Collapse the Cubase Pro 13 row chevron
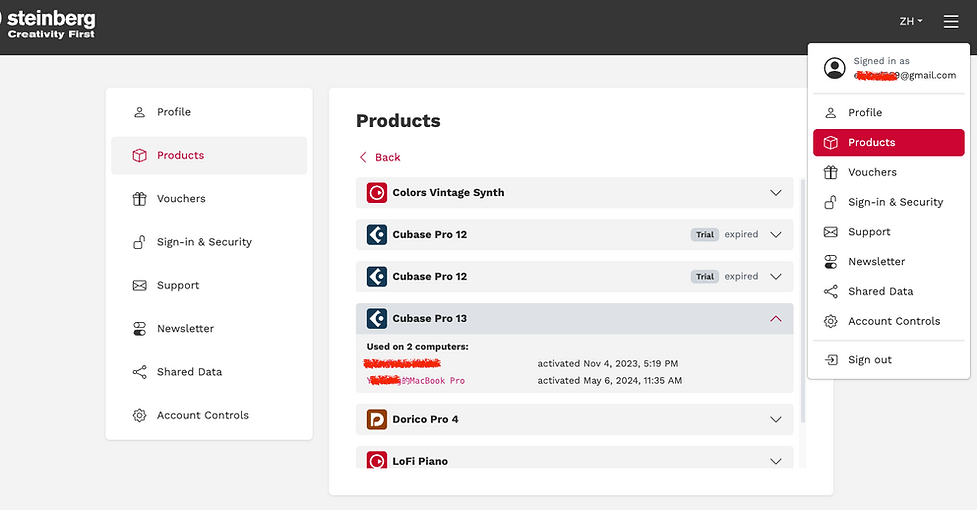The image size is (977, 510). pos(776,319)
